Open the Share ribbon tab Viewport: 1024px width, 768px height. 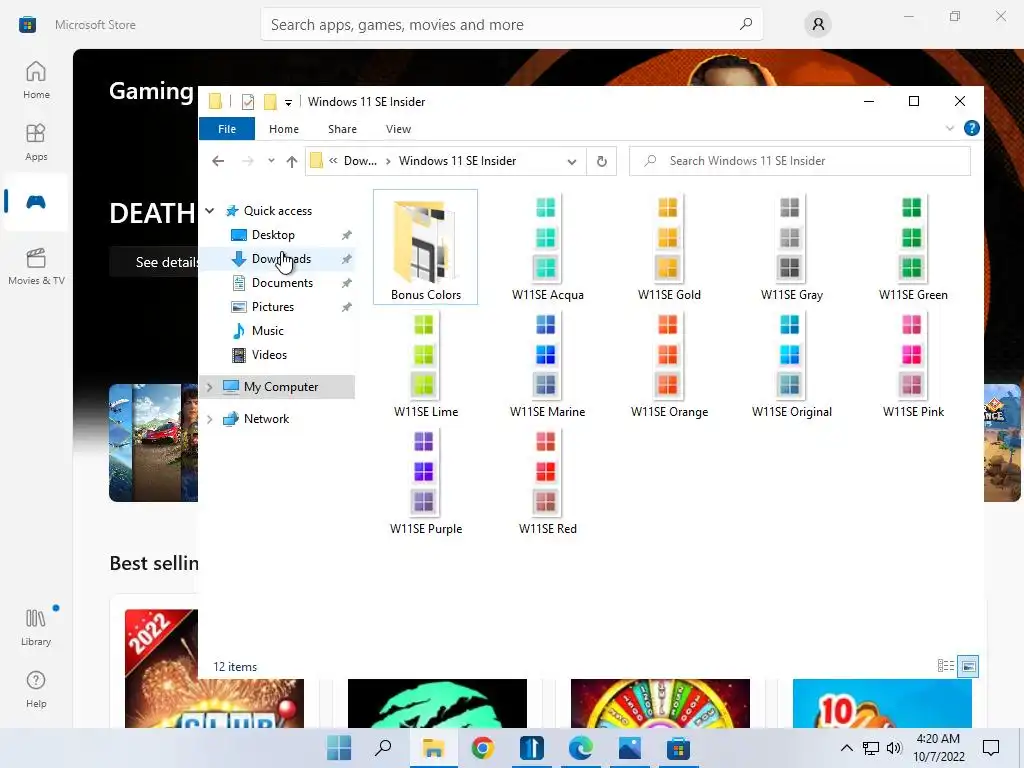tap(342, 129)
